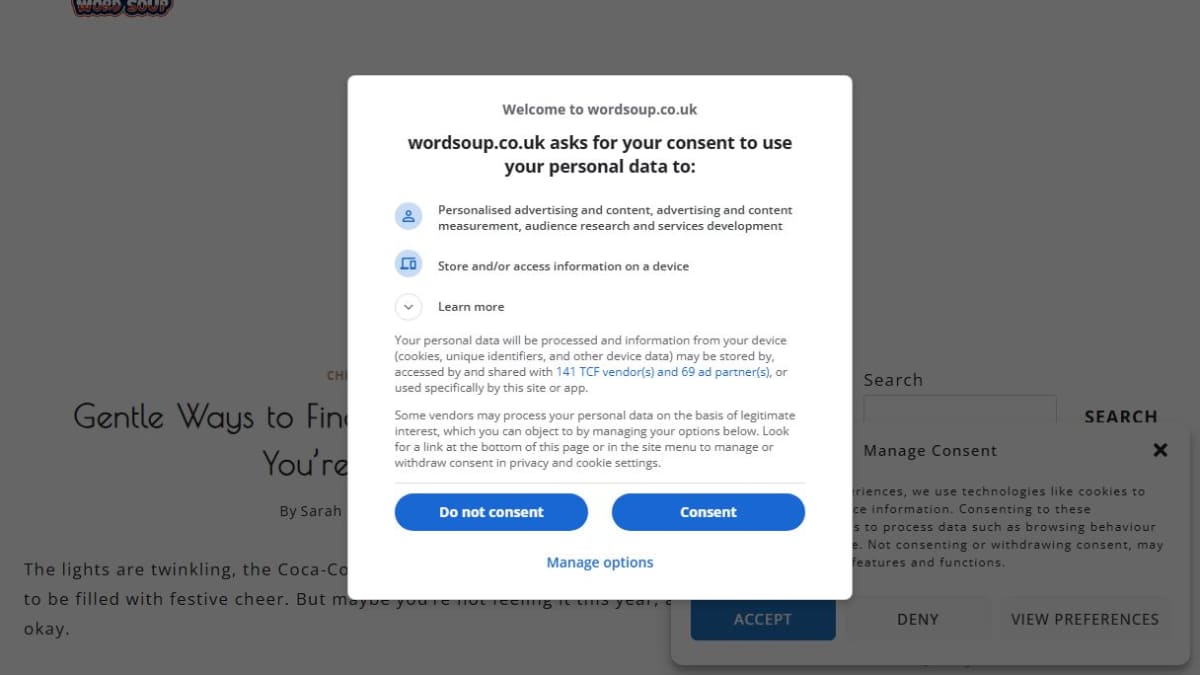Screen dimensions: 1200x675
Task: Click the person icon for personalised advertising
Action: (x=408, y=216)
